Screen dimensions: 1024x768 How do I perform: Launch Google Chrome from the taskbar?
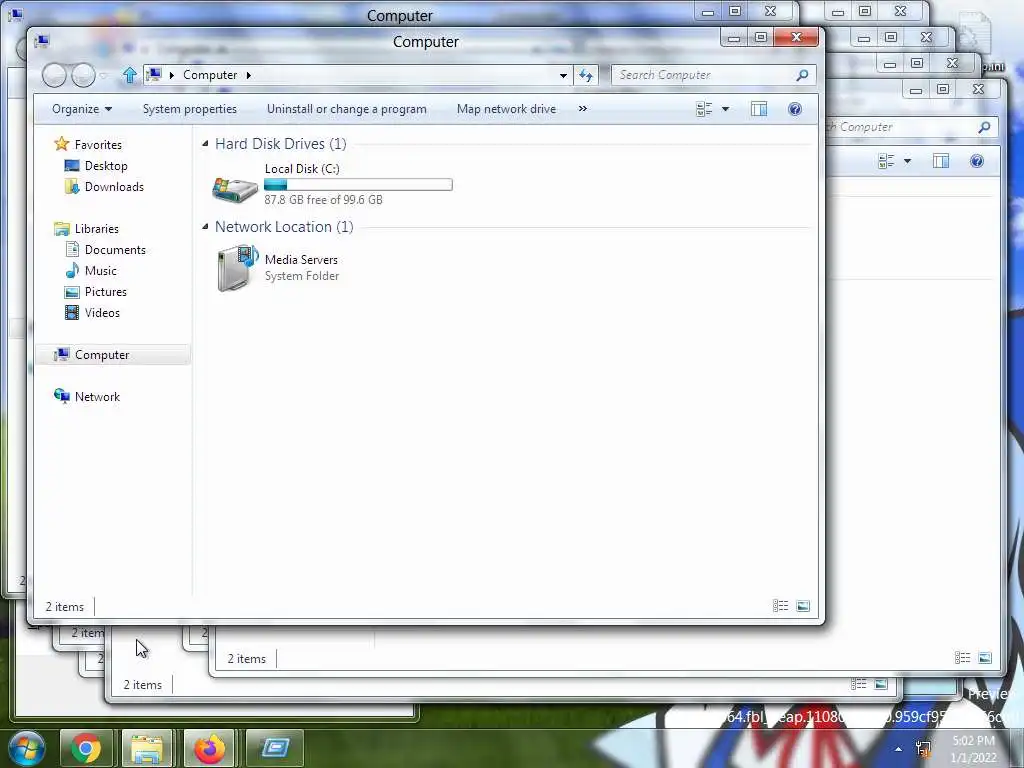click(86, 748)
